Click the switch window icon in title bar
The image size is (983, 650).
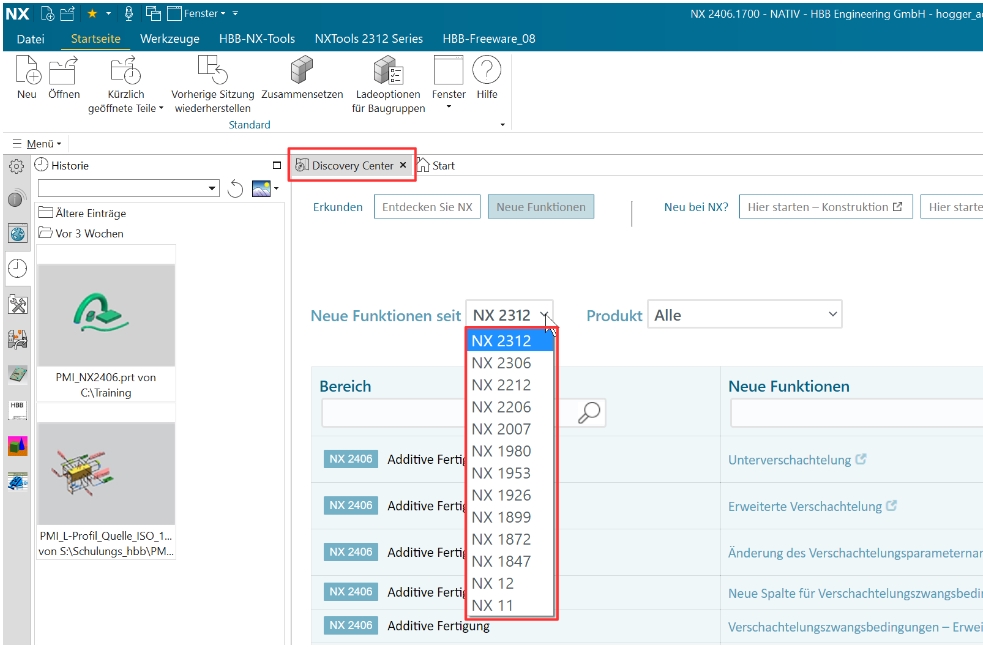pos(153,13)
